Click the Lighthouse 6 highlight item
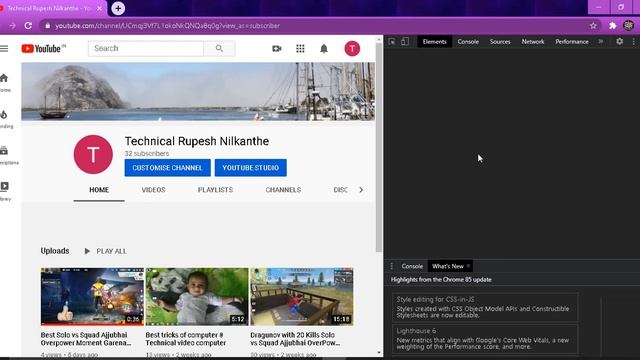640x360 pixels. [485, 338]
